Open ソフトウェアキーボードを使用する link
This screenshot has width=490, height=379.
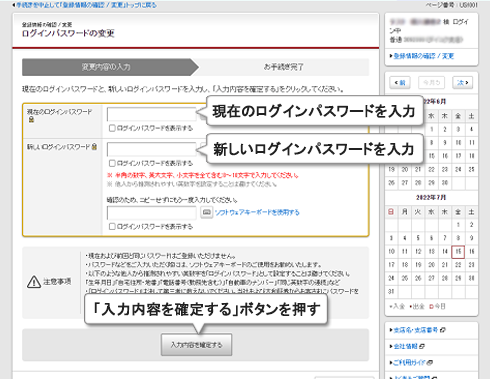[257, 212]
